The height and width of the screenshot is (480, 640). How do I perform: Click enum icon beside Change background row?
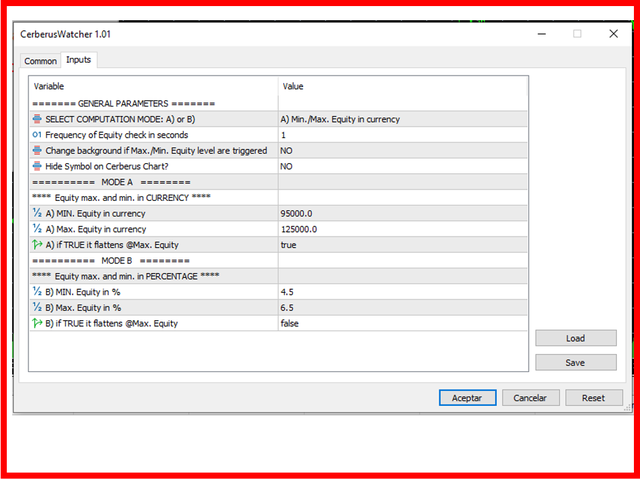(37, 151)
